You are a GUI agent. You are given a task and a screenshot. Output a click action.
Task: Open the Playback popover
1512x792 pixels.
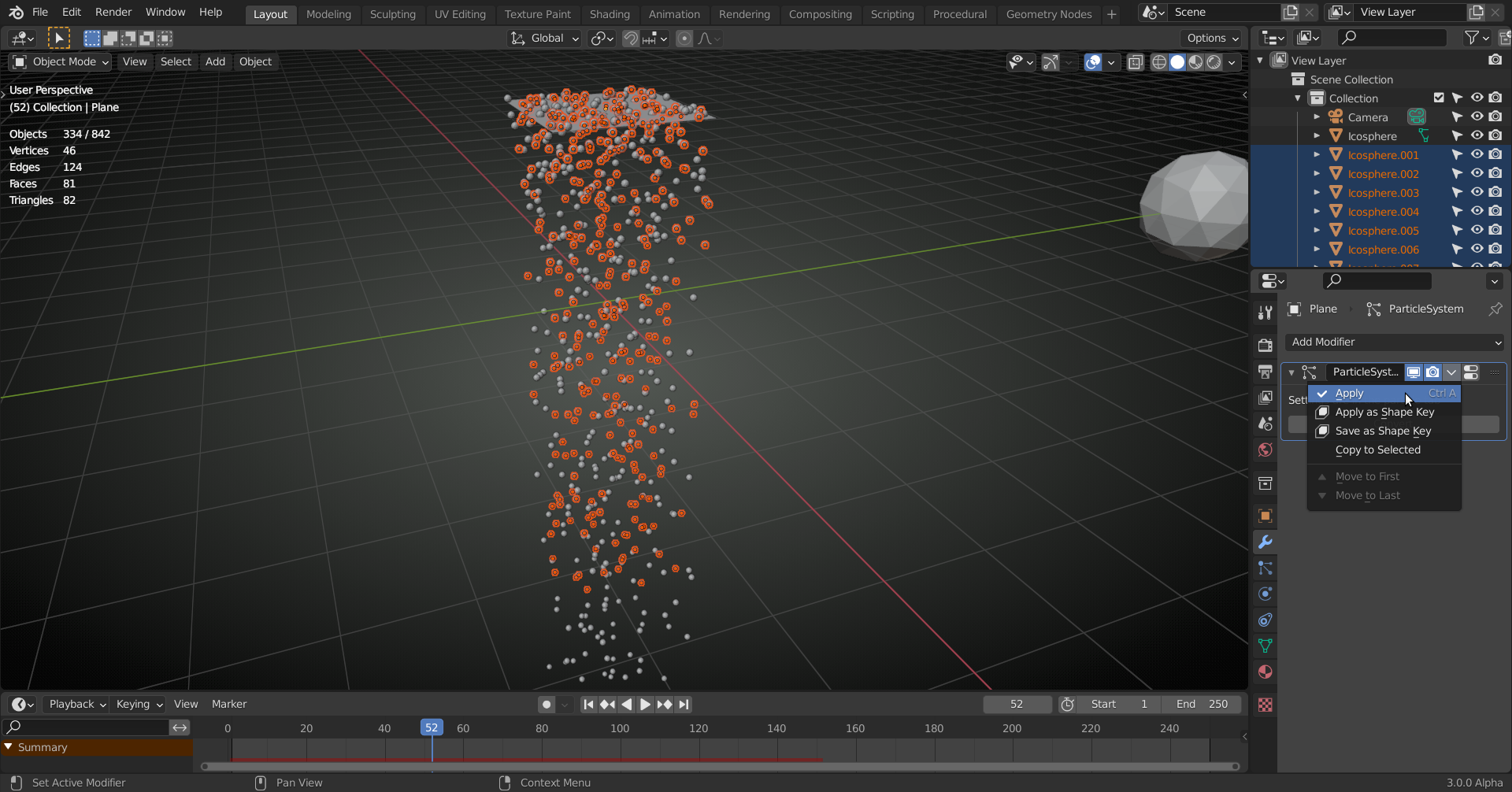[76, 705]
